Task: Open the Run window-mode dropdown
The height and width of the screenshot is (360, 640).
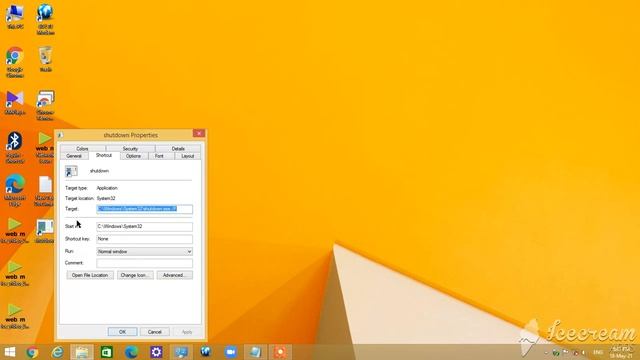Action: [144, 251]
